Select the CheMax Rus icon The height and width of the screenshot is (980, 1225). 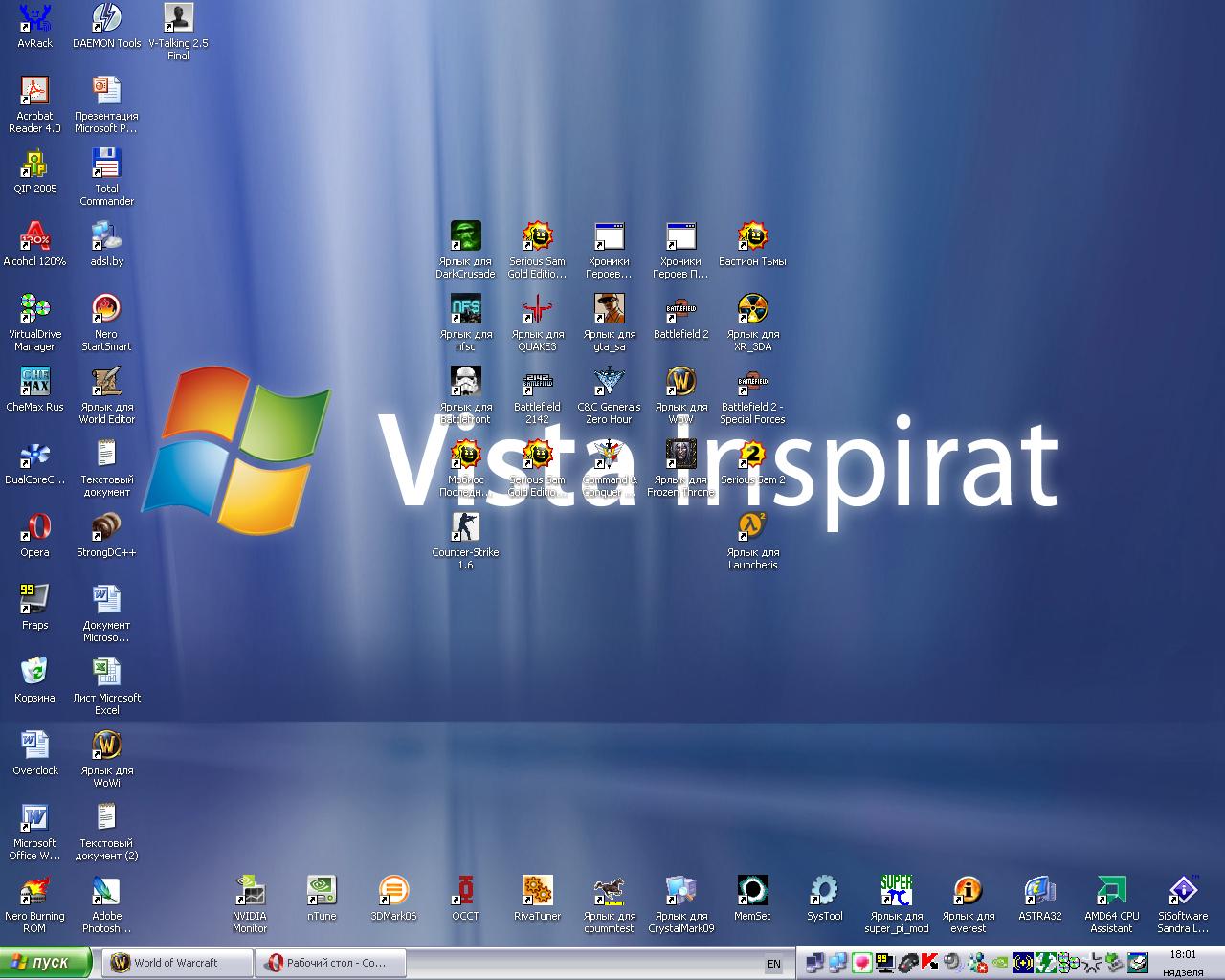click(34, 381)
